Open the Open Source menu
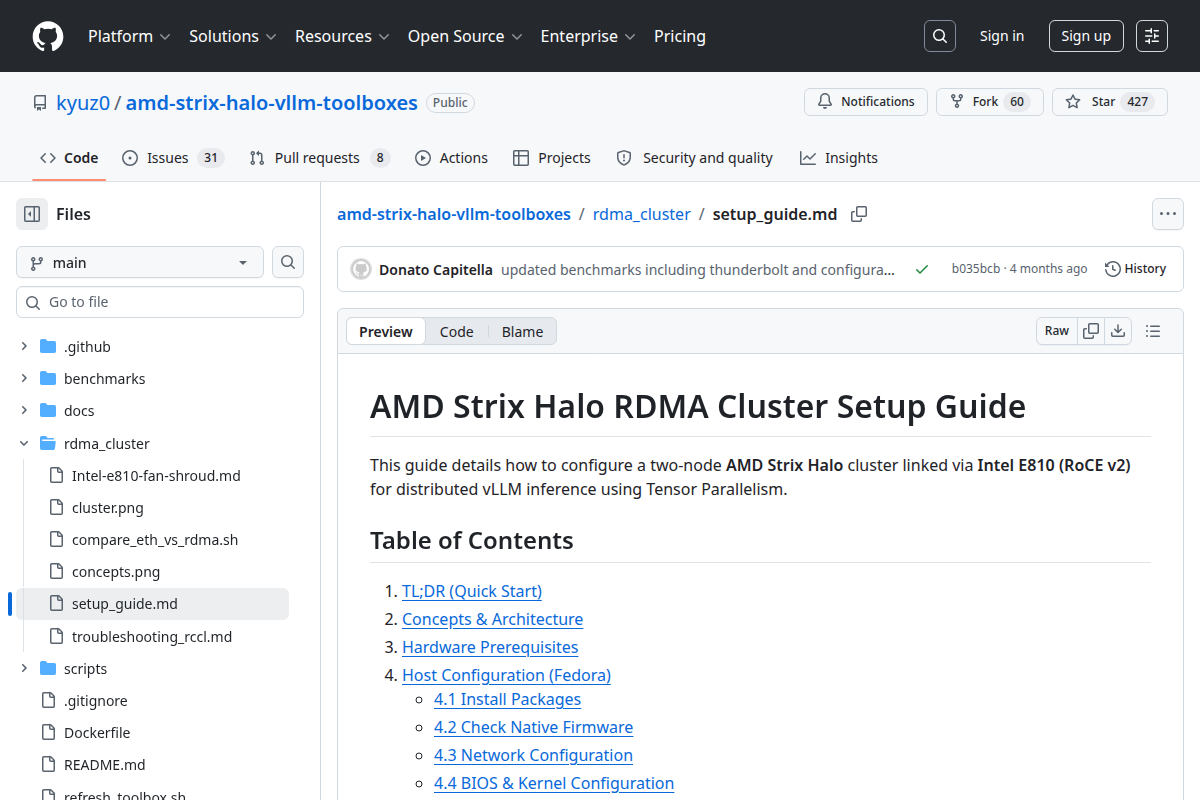The image size is (1200, 800). click(466, 36)
